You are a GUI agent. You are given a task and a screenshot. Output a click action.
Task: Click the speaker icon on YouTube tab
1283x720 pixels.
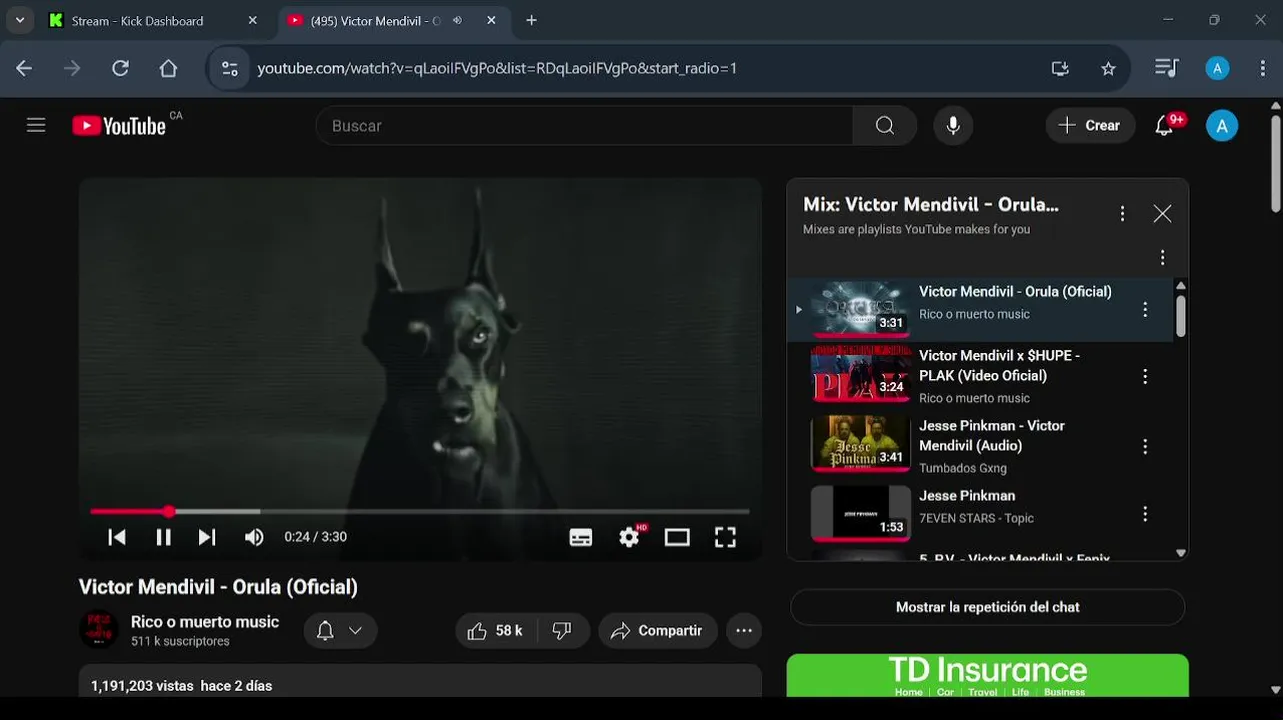click(x=457, y=20)
